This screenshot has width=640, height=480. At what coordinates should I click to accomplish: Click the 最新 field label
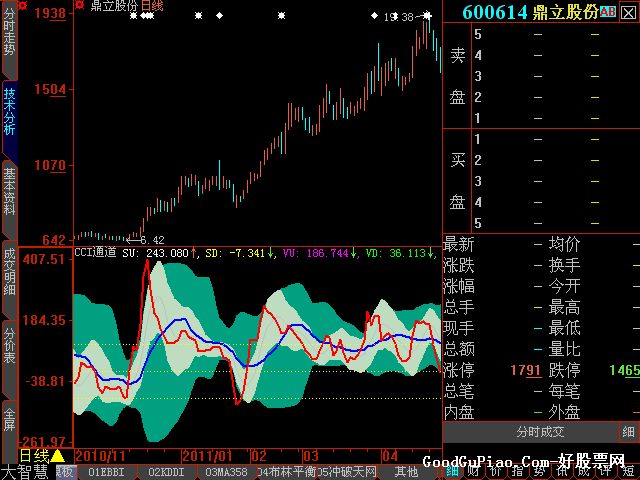(459, 244)
